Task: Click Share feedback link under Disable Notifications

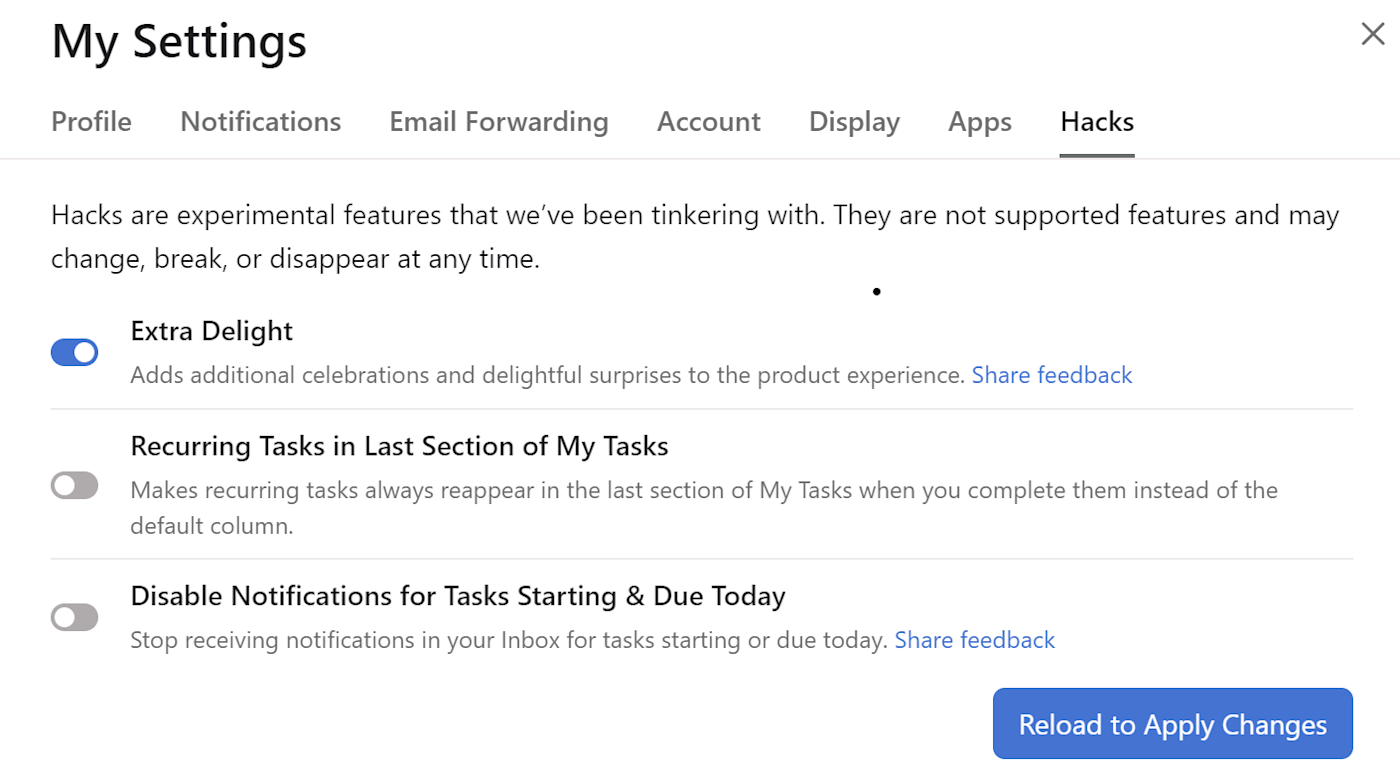Action: (974, 640)
